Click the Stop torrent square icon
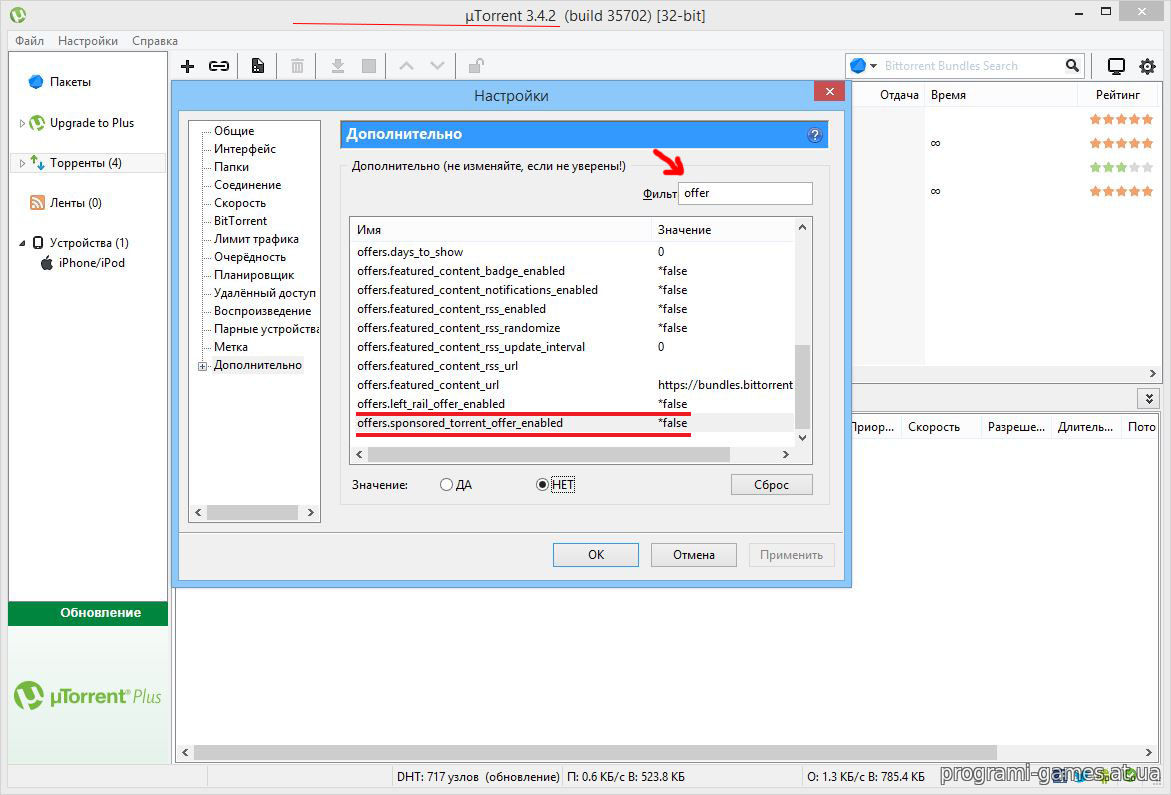Image resolution: width=1171 pixels, height=795 pixels. tap(369, 66)
